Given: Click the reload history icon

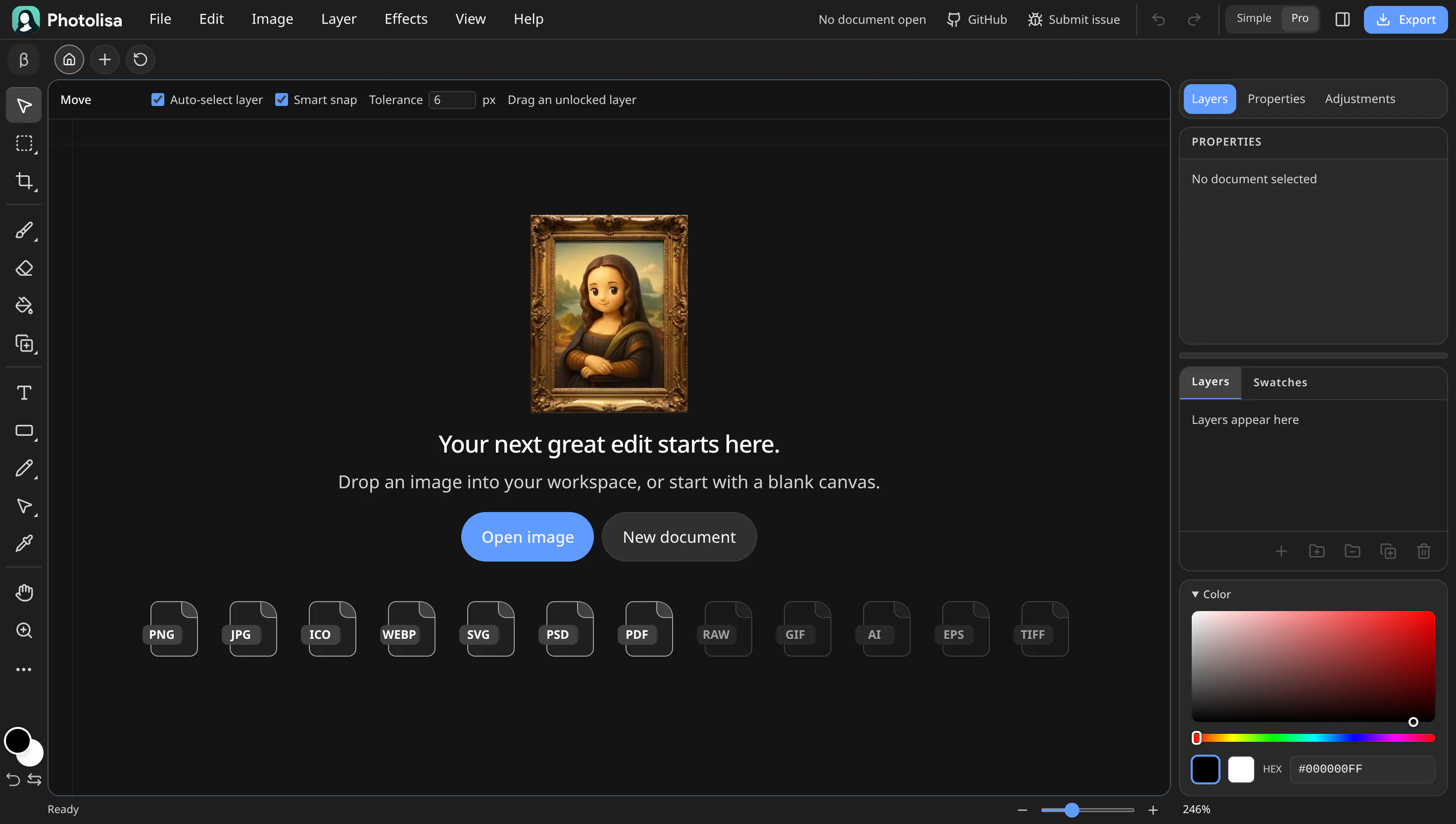Looking at the screenshot, I should (x=140, y=59).
